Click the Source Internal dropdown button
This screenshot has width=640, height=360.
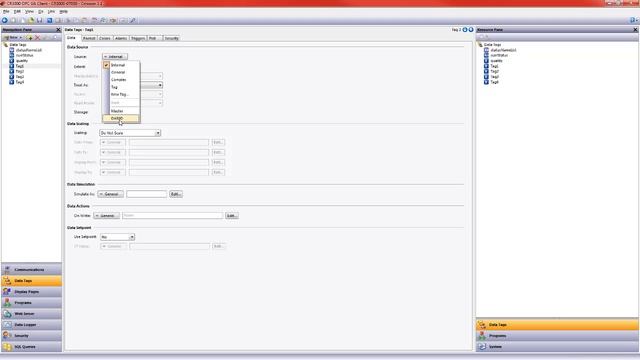coord(115,57)
